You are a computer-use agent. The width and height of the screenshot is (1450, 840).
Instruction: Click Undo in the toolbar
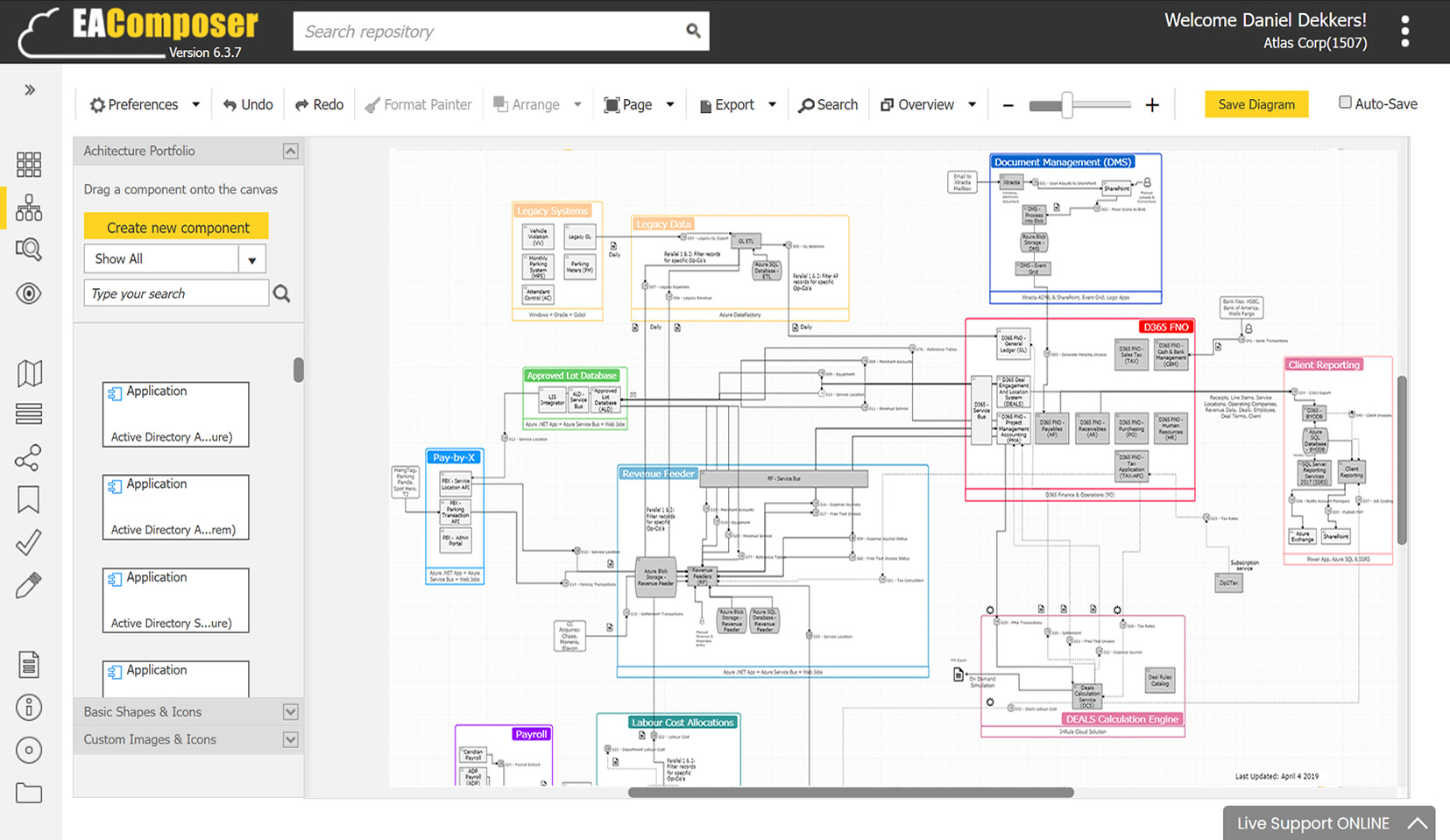pos(248,104)
